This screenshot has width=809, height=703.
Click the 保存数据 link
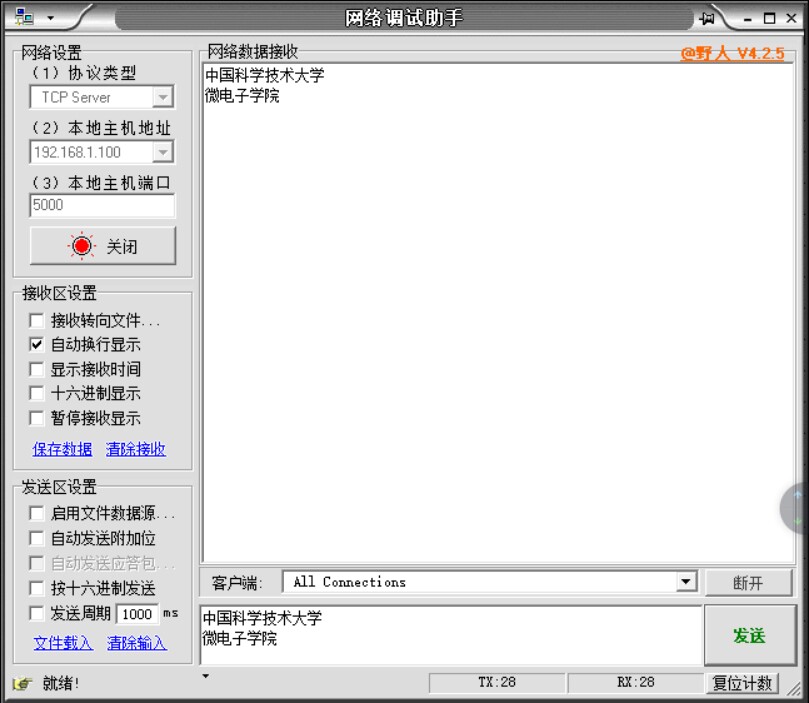[62, 449]
